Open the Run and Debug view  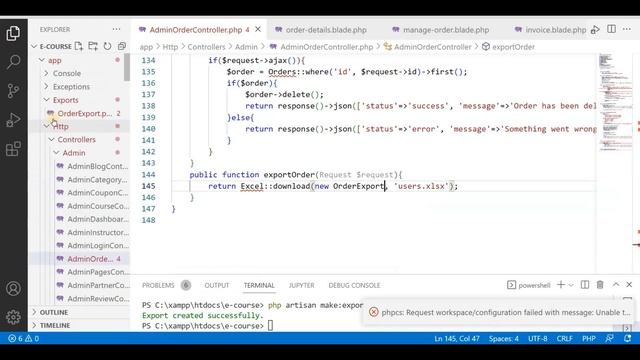[x=13, y=120]
